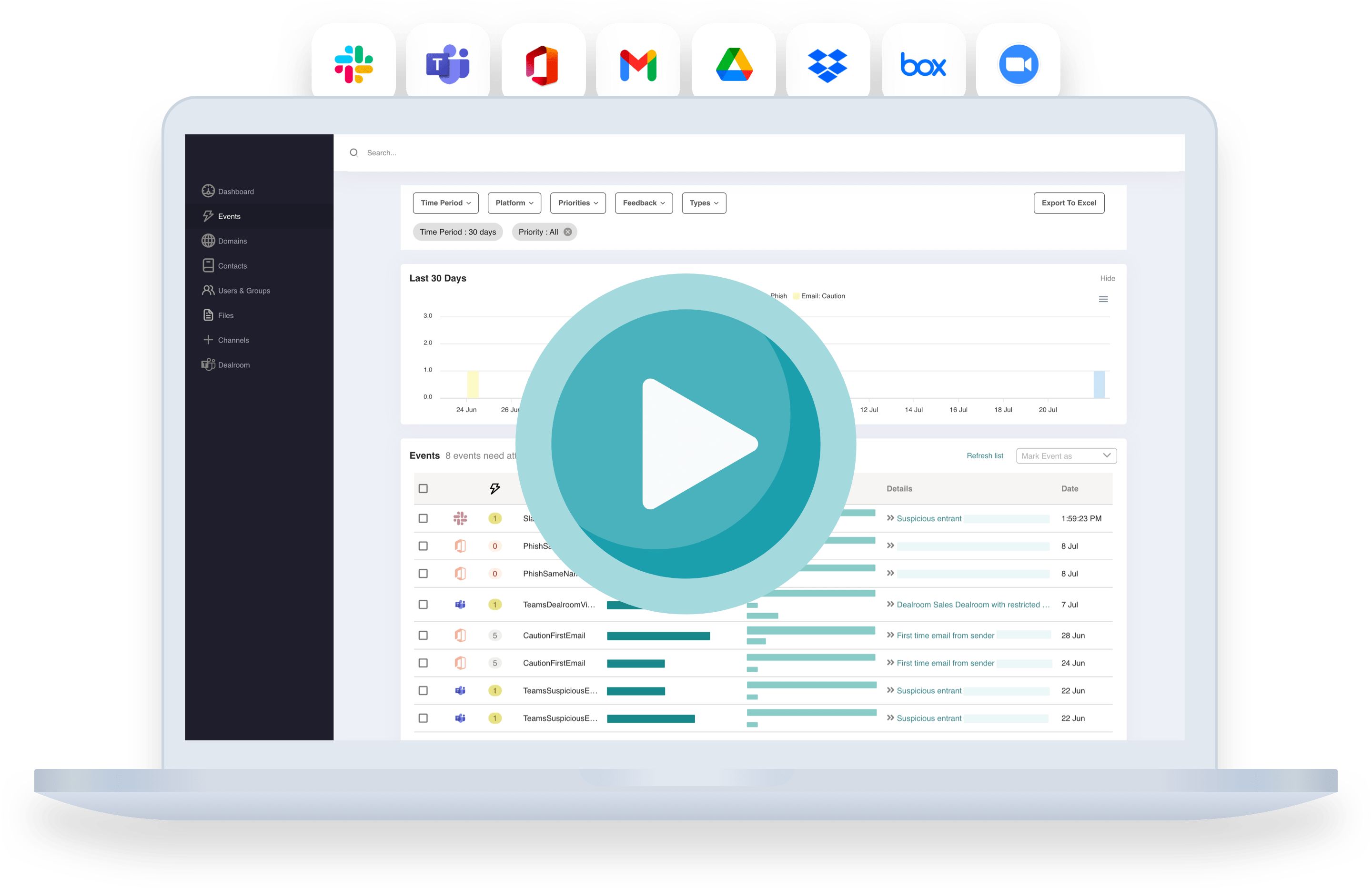Open the Mark Event as dropdown
Viewport: 1372px width, 889px height.
pos(1066,456)
